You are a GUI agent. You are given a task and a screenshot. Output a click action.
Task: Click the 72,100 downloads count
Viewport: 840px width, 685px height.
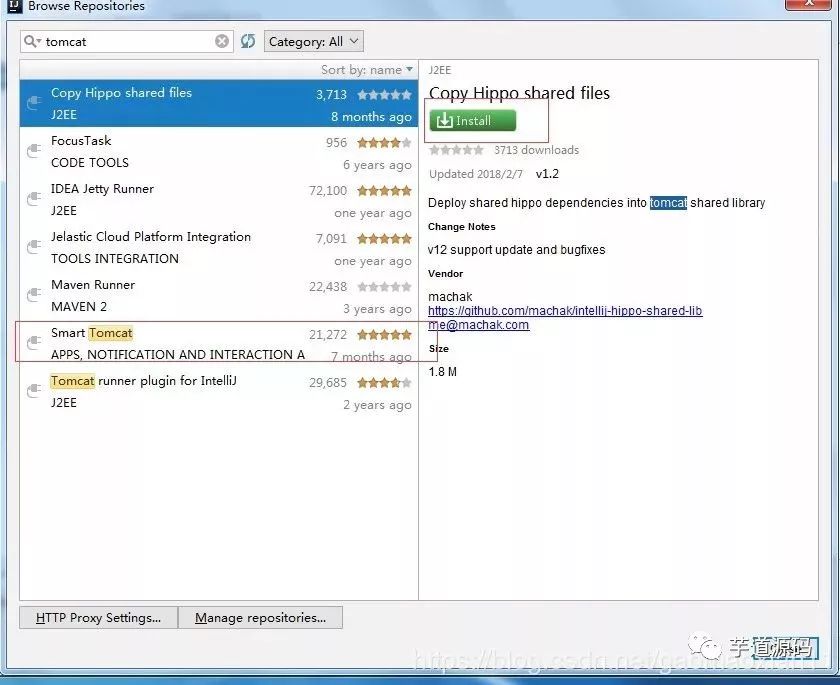click(x=328, y=191)
